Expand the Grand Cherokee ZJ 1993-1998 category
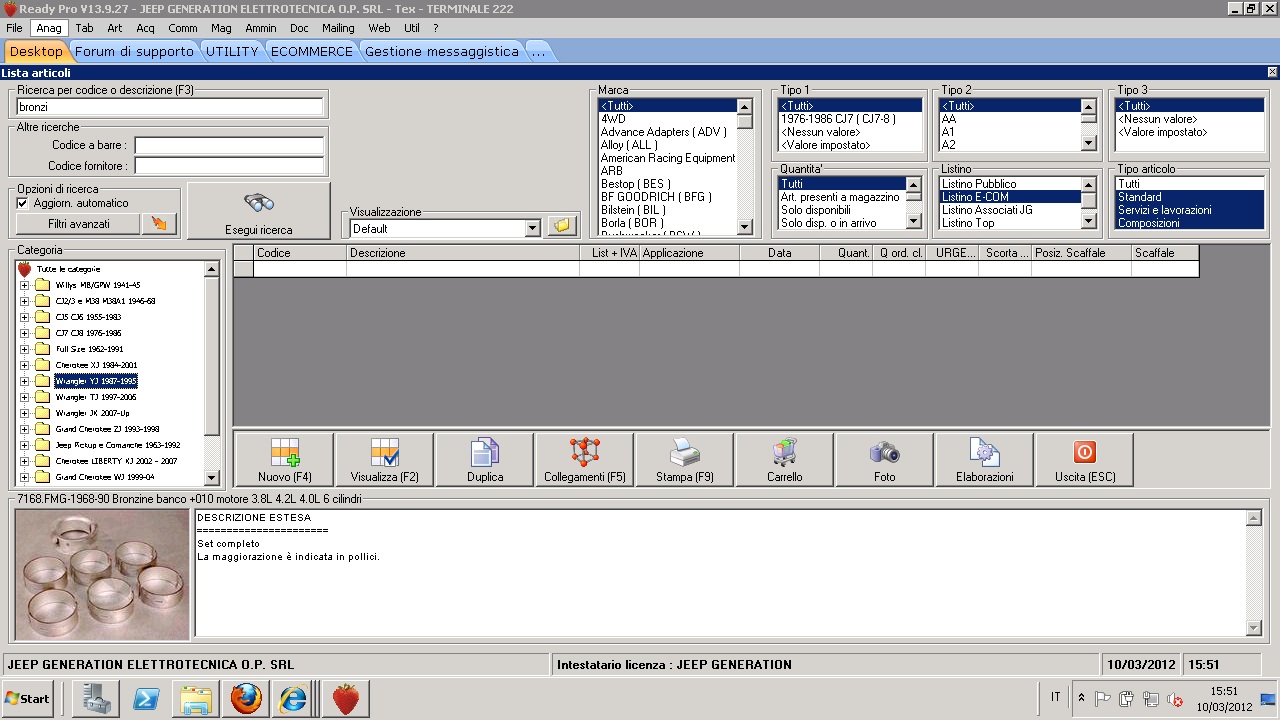The width and height of the screenshot is (1280, 720). (25, 429)
